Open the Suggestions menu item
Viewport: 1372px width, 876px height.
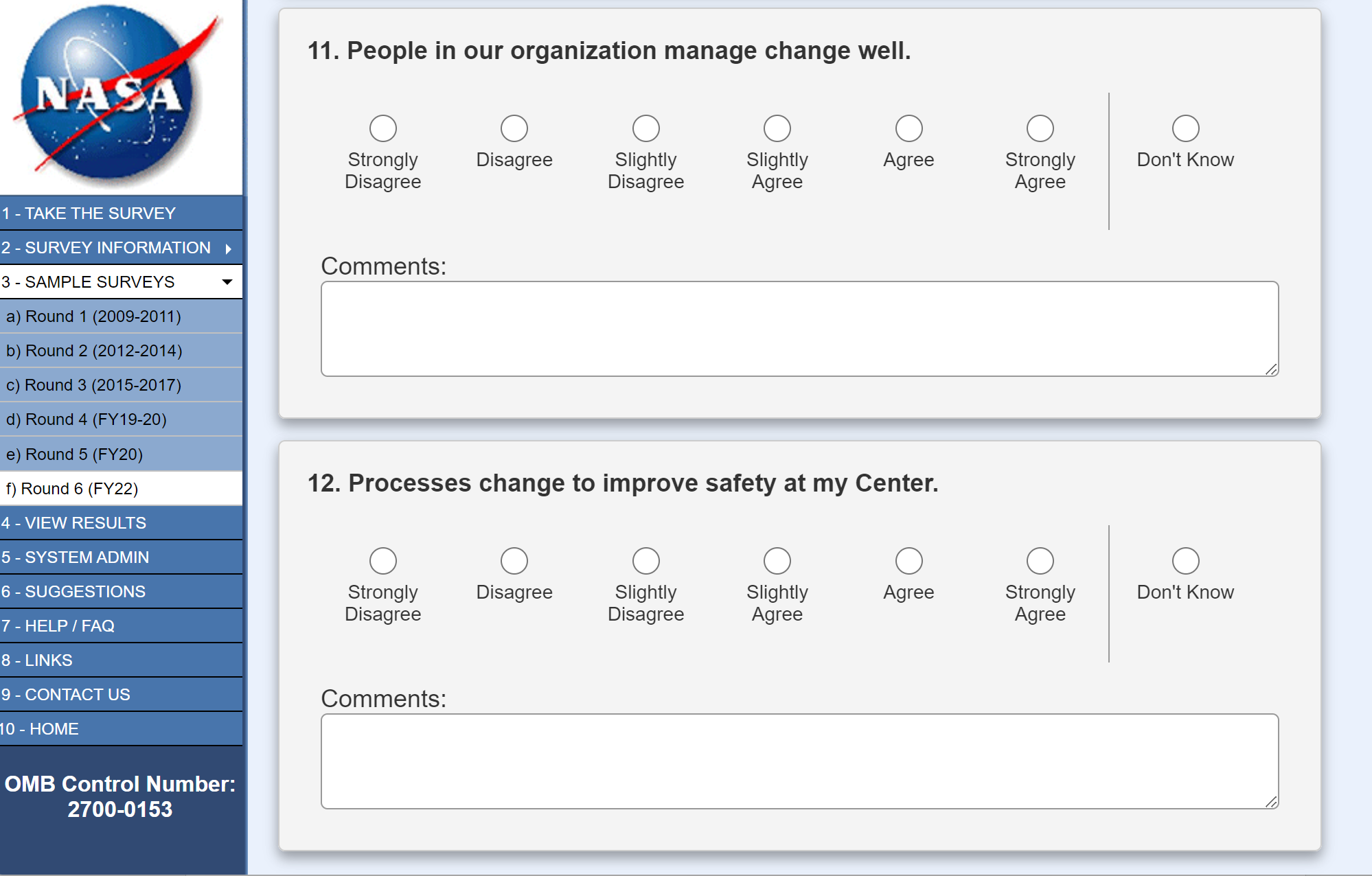point(73,592)
